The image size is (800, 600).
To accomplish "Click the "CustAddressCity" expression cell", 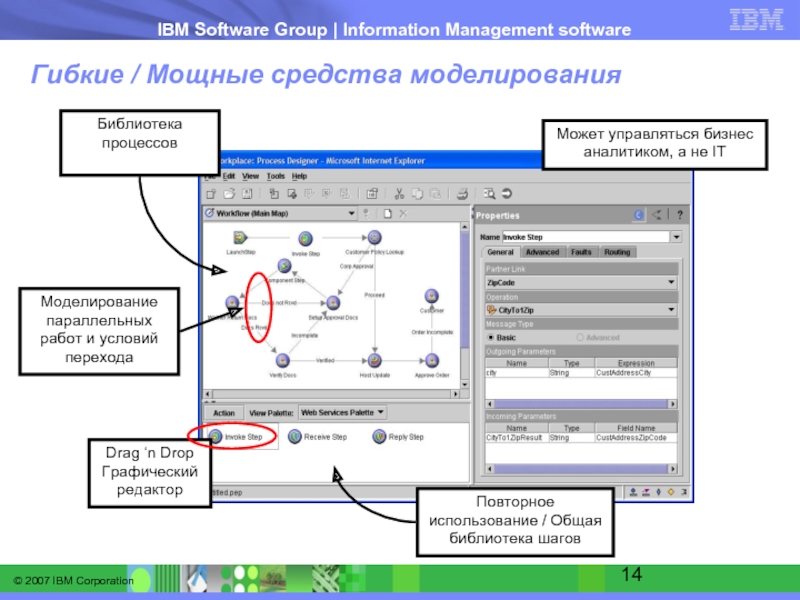I will [636, 373].
